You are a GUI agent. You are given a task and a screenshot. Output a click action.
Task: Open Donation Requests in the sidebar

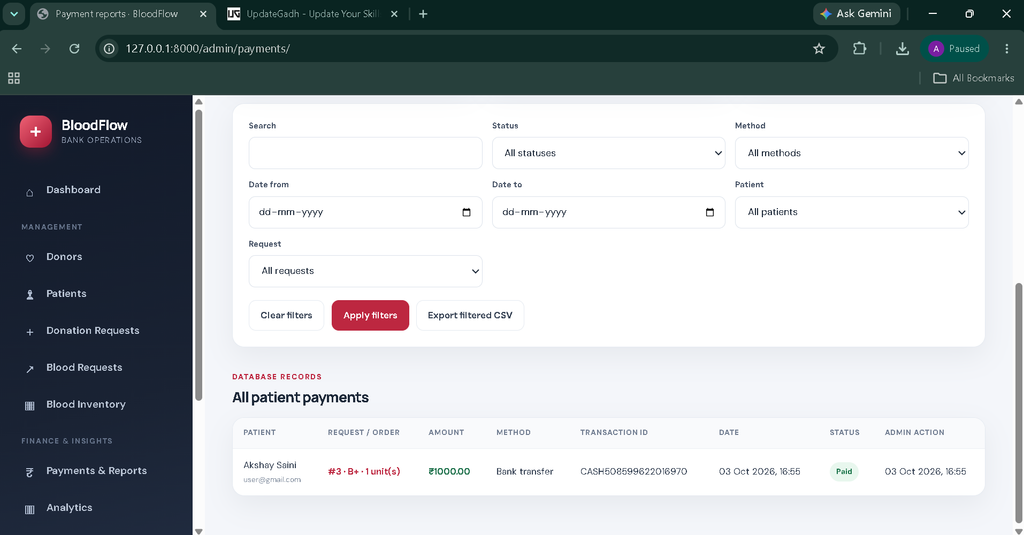(x=93, y=331)
